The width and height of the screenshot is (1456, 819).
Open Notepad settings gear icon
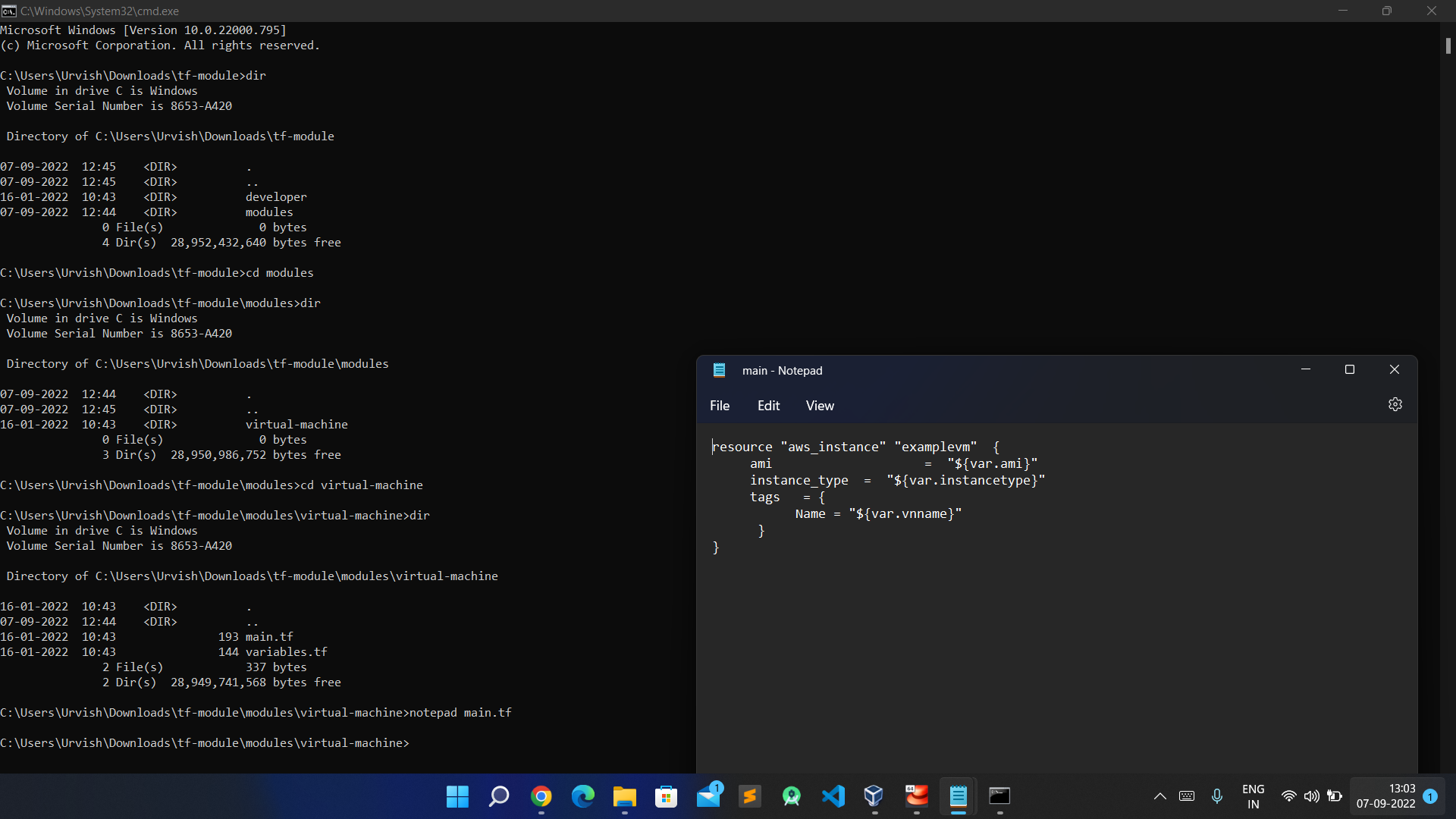click(1395, 405)
